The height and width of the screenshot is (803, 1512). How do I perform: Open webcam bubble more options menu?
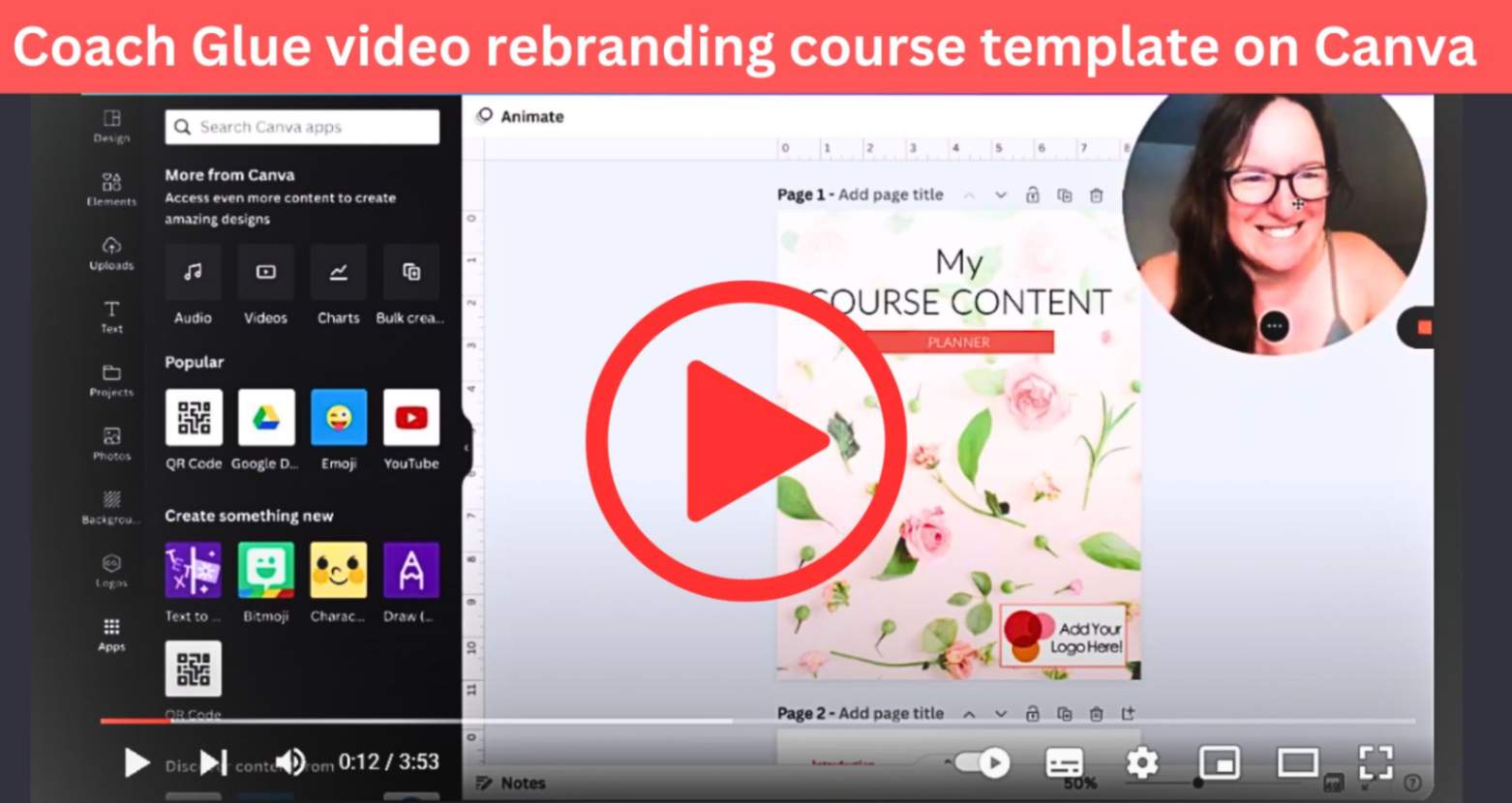(1275, 326)
